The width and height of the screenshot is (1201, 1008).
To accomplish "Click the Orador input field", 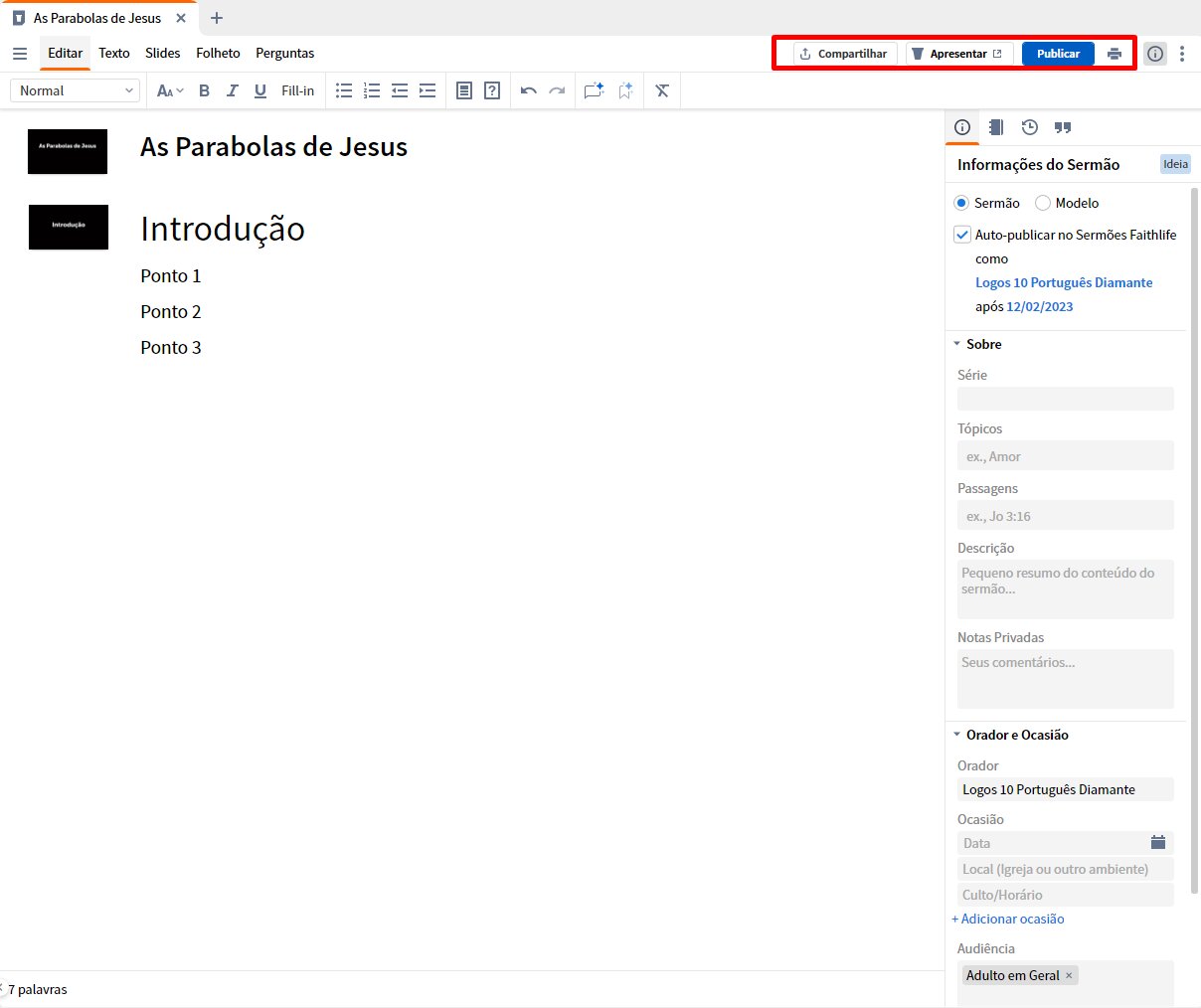I will 1066,789.
